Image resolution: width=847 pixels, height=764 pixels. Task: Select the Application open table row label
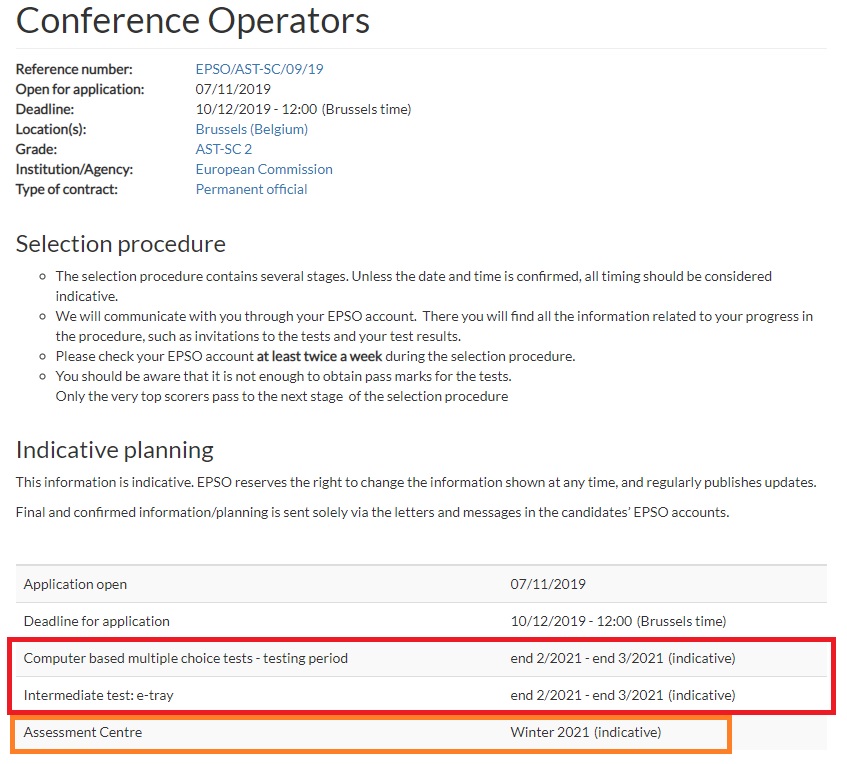click(75, 584)
